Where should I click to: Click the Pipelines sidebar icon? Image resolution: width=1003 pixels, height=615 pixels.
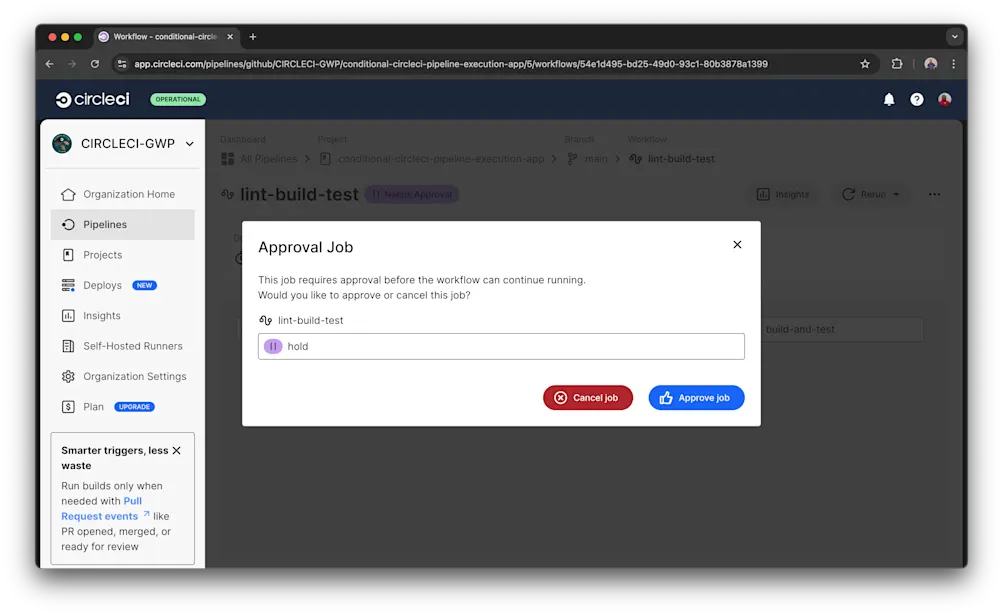[x=68, y=225]
